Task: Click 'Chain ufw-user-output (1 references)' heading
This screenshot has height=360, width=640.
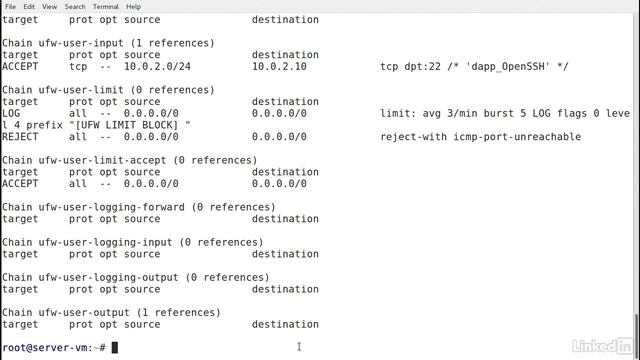Action: (111, 313)
